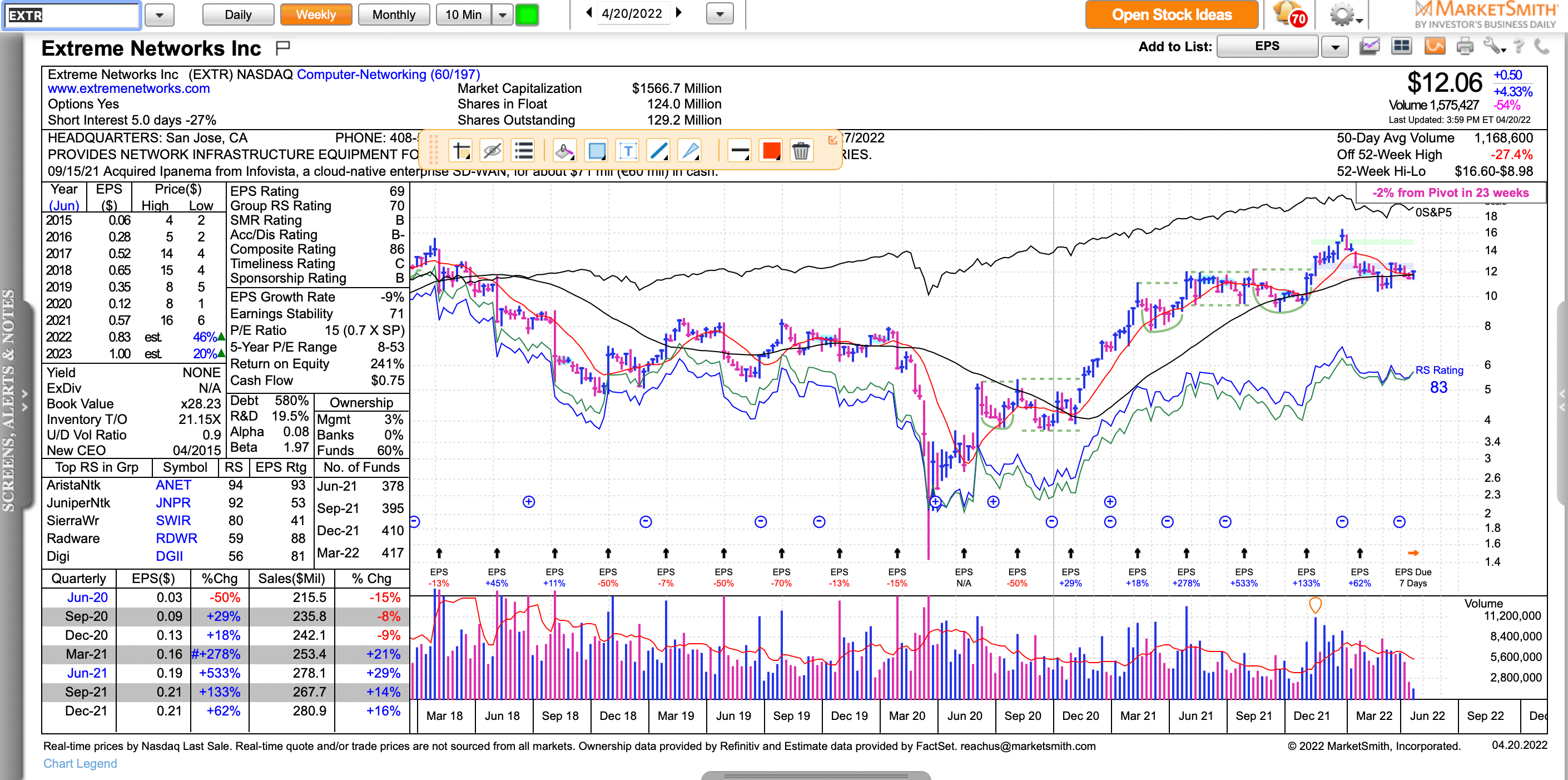1568x780 pixels.
Task: Click the Chart Legend link
Action: click(81, 763)
